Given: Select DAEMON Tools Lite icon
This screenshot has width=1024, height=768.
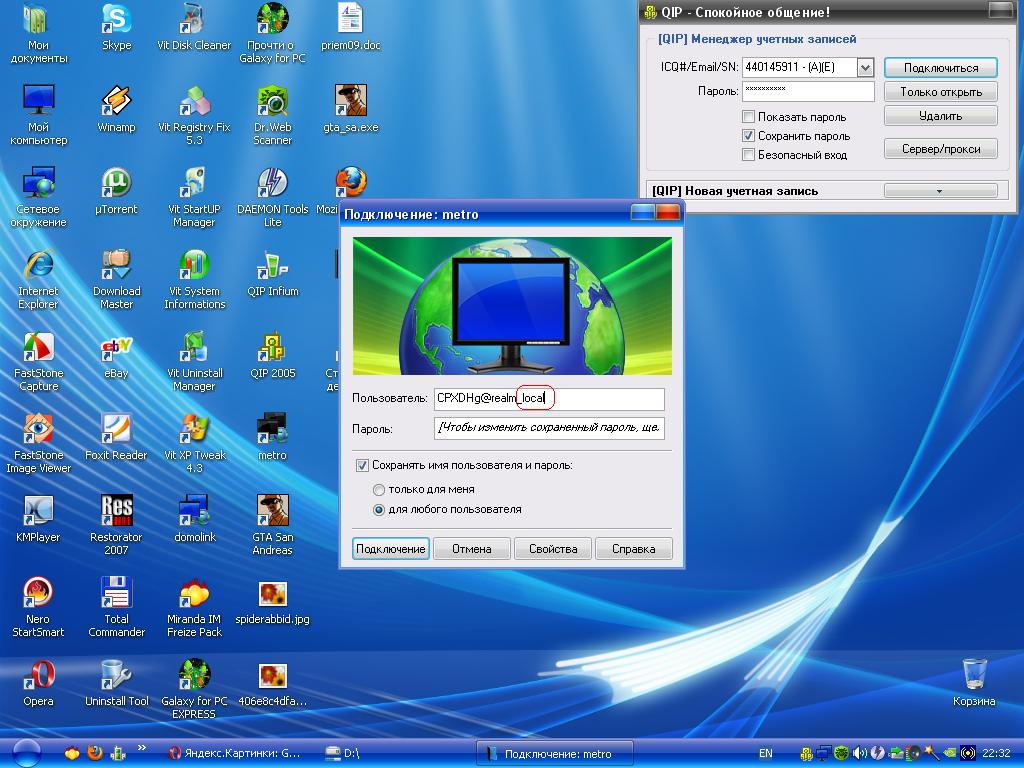Looking at the screenshot, I should pos(272,197).
